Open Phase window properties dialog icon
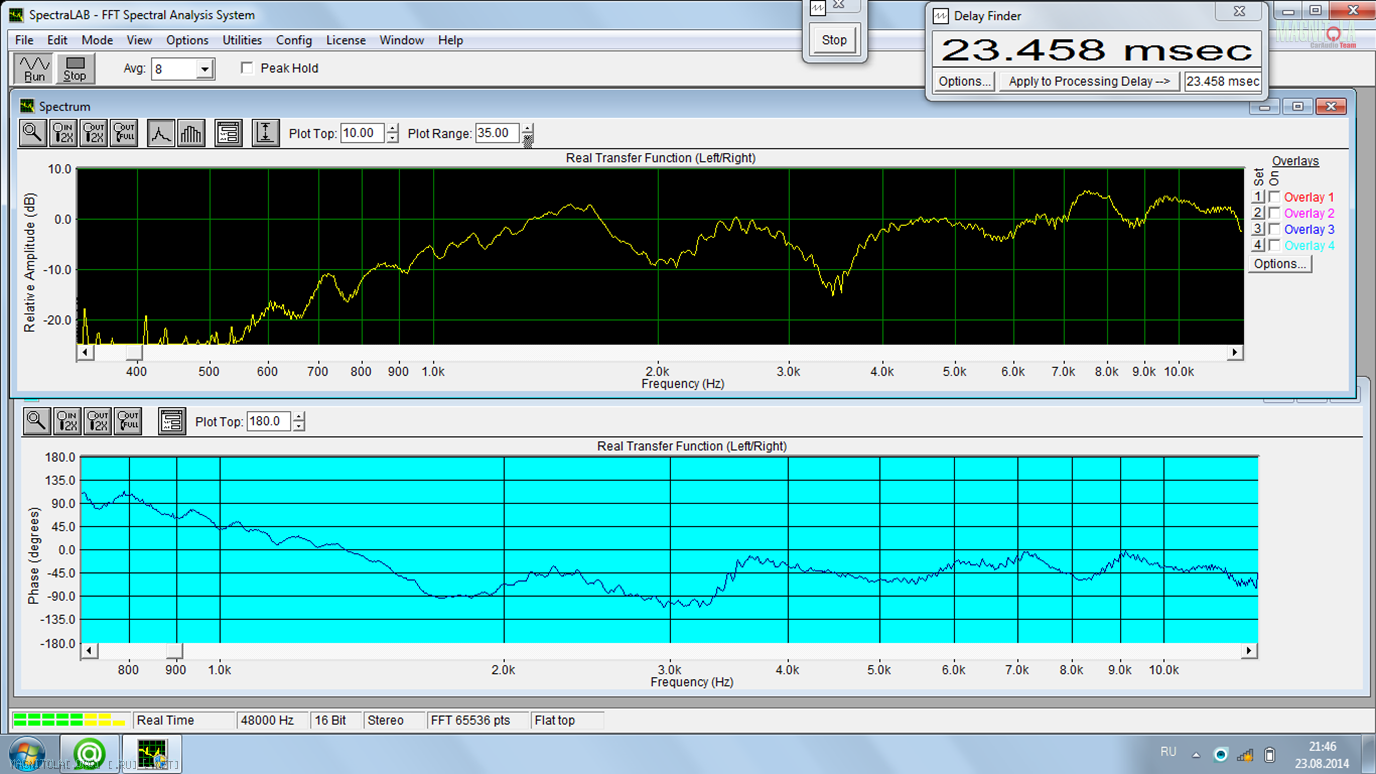This screenshot has width=1376, height=774. coord(172,421)
